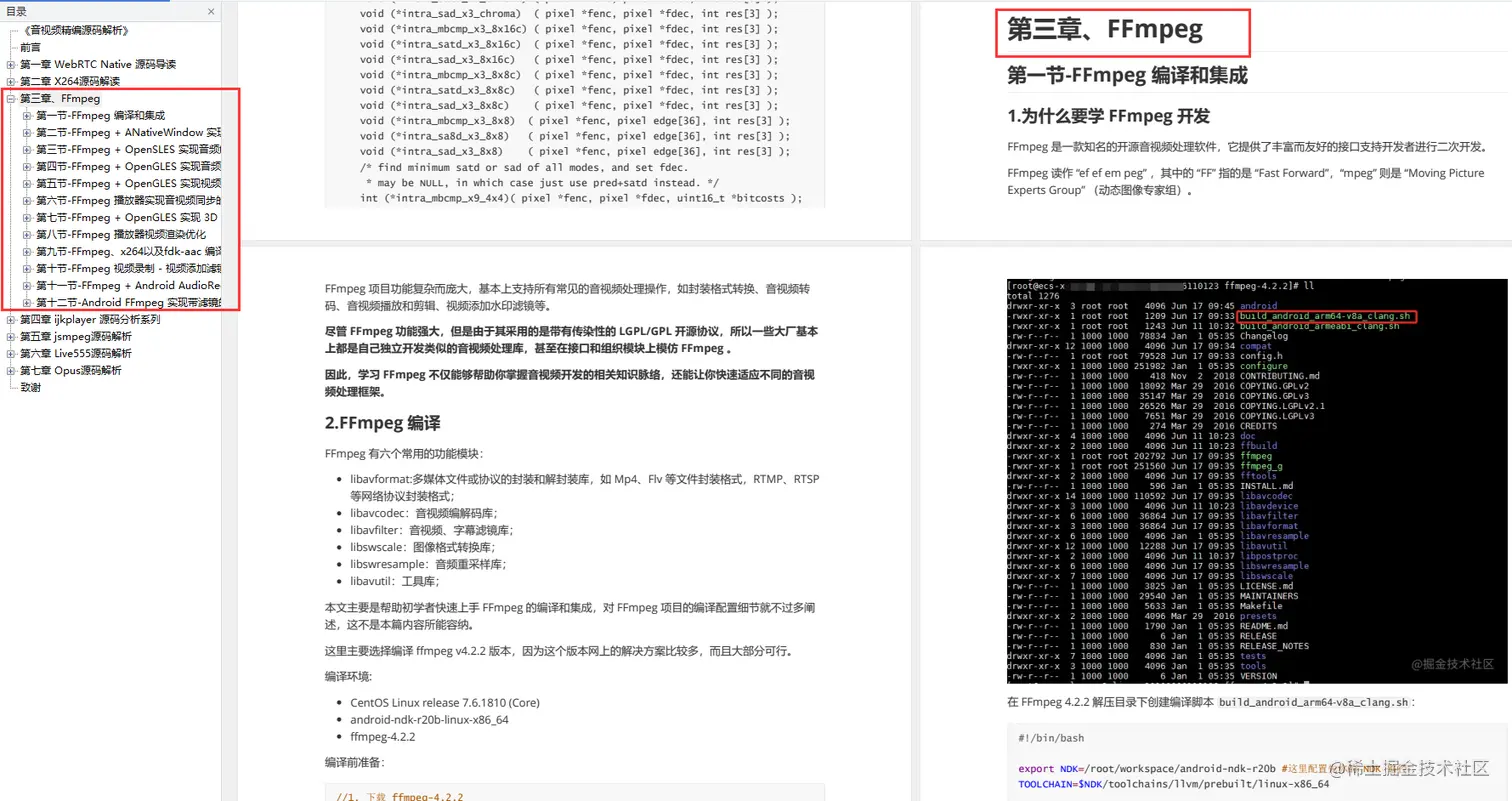
Task: Go to 第十二节-Android FFmpeg entry
Action: tap(128, 303)
